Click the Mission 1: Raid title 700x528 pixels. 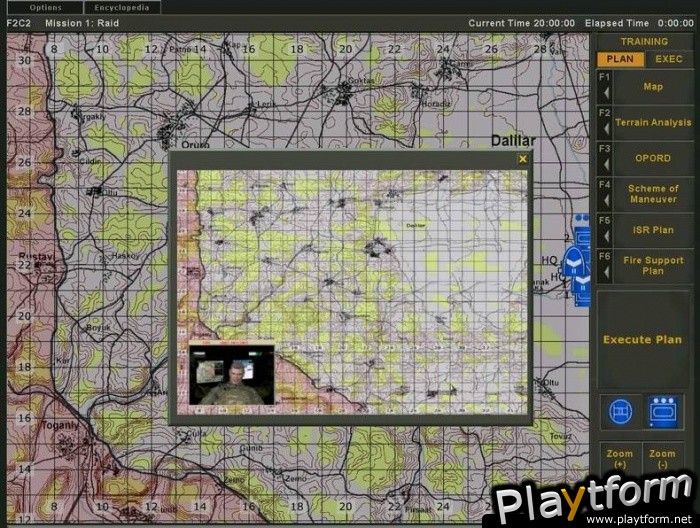(82, 23)
